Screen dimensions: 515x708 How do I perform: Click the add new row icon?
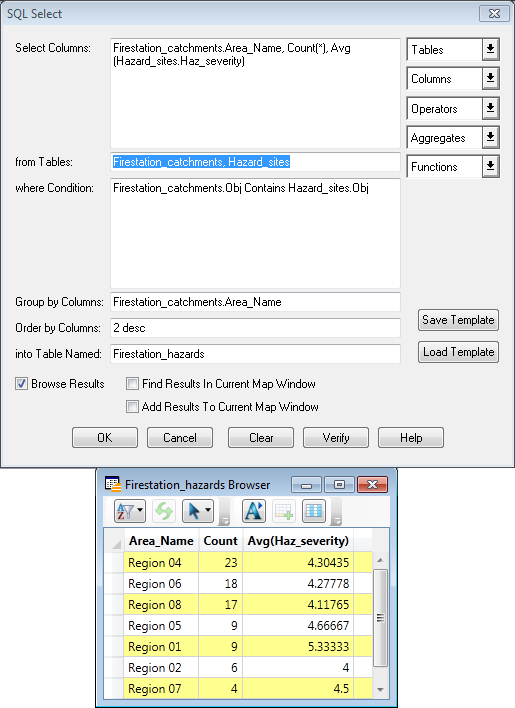(284, 511)
